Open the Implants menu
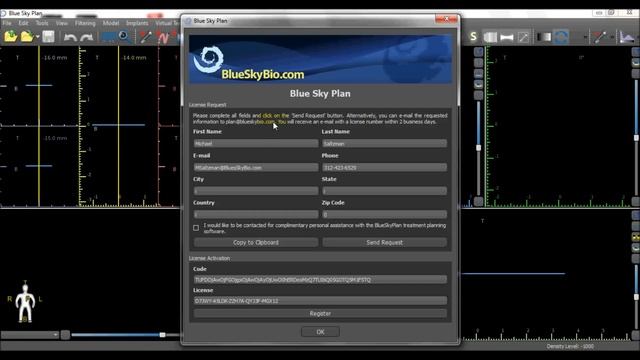640x360 pixels. [137, 23]
